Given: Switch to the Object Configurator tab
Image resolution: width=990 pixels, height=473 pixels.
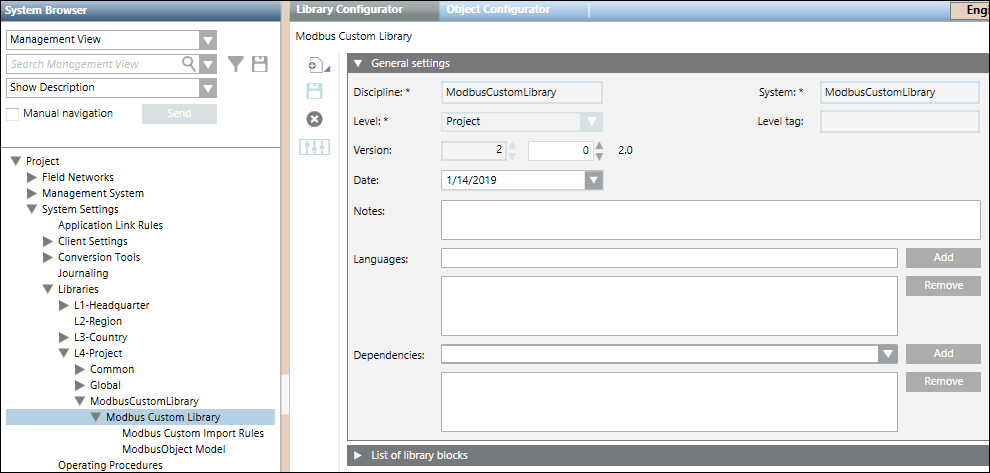Looking at the screenshot, I should [x=498, y=10].
